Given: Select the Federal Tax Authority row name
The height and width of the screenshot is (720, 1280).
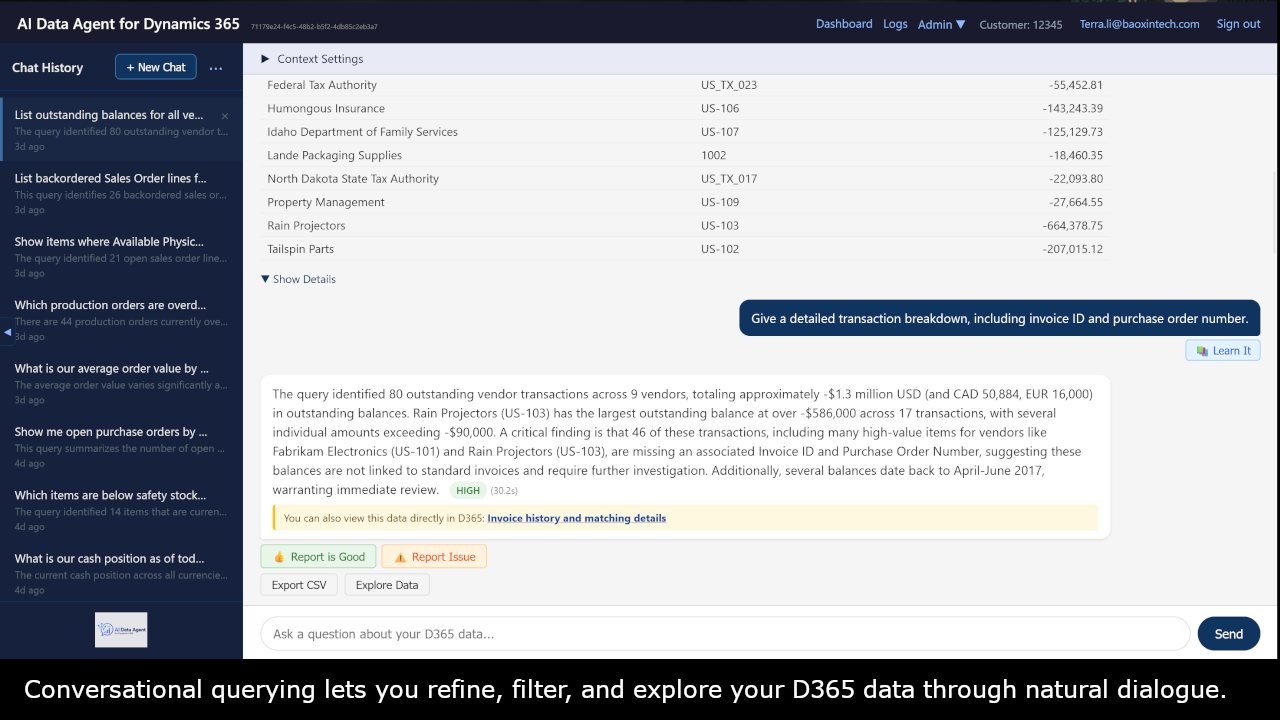Looking at the screenshot, I should pyautogui.click(x=322, y=85).
